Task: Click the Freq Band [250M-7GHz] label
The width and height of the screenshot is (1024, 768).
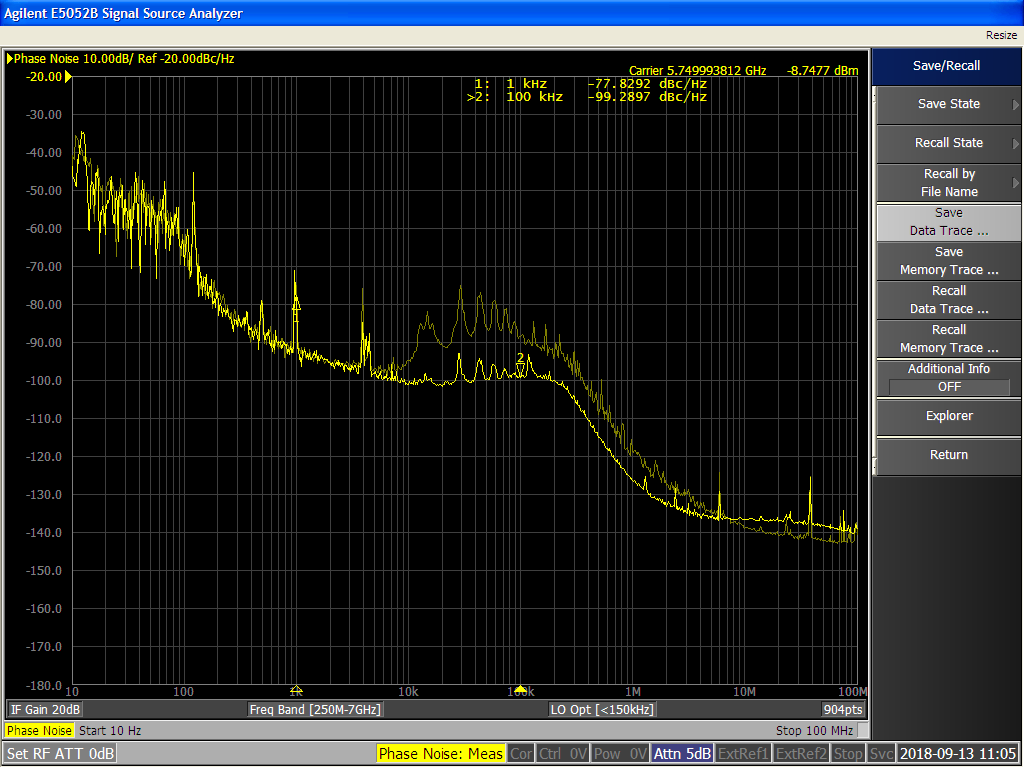Action: tap(315, 710)
